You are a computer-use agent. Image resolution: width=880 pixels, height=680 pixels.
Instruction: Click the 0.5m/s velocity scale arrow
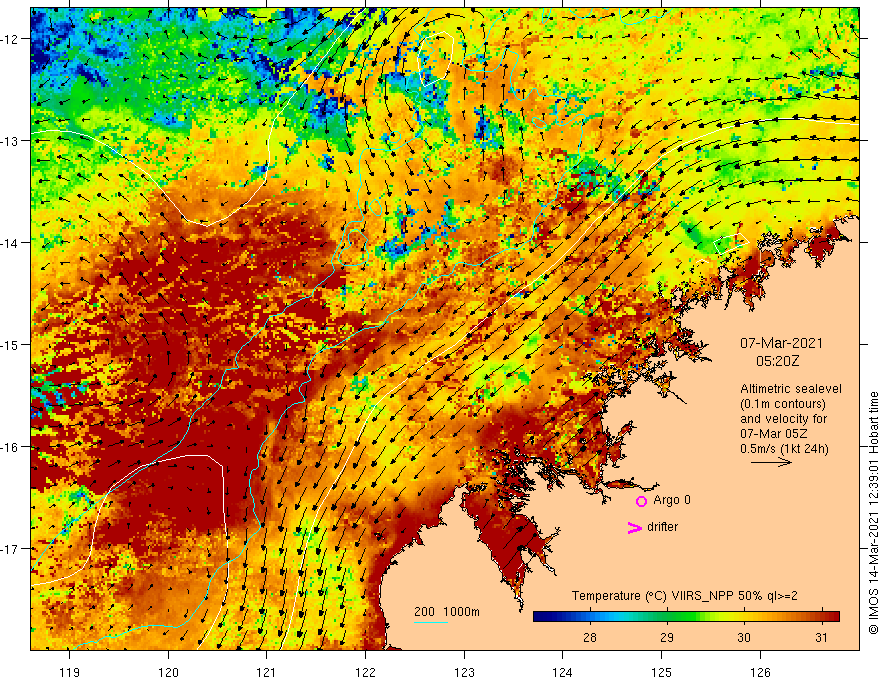click(x=772, y=462)
